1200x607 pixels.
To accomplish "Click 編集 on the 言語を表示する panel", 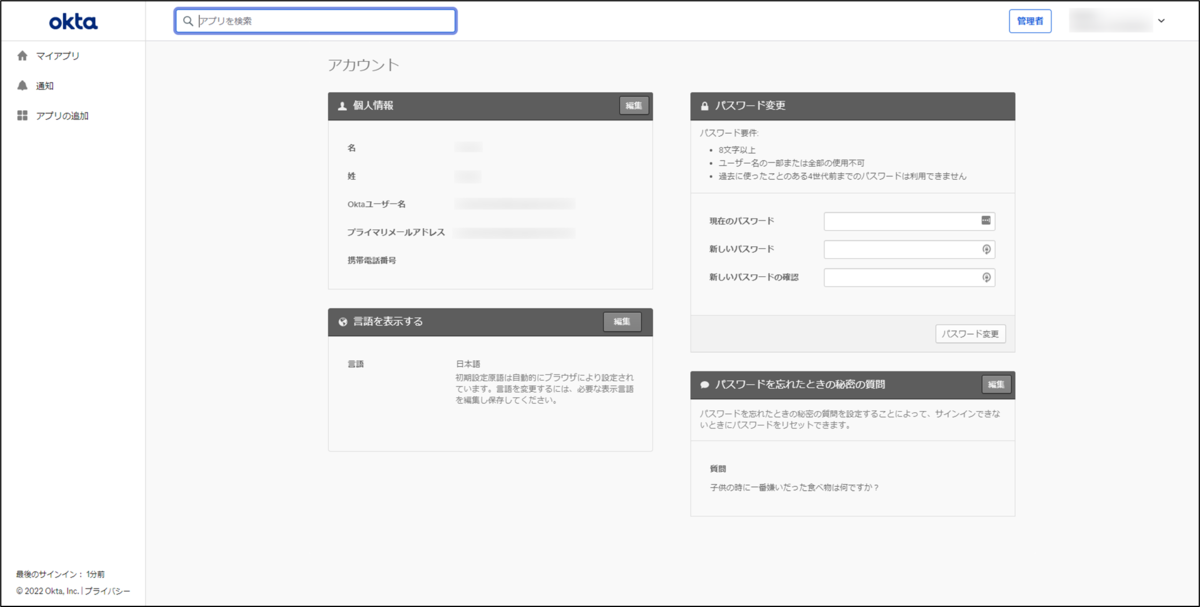I will 622,322.
